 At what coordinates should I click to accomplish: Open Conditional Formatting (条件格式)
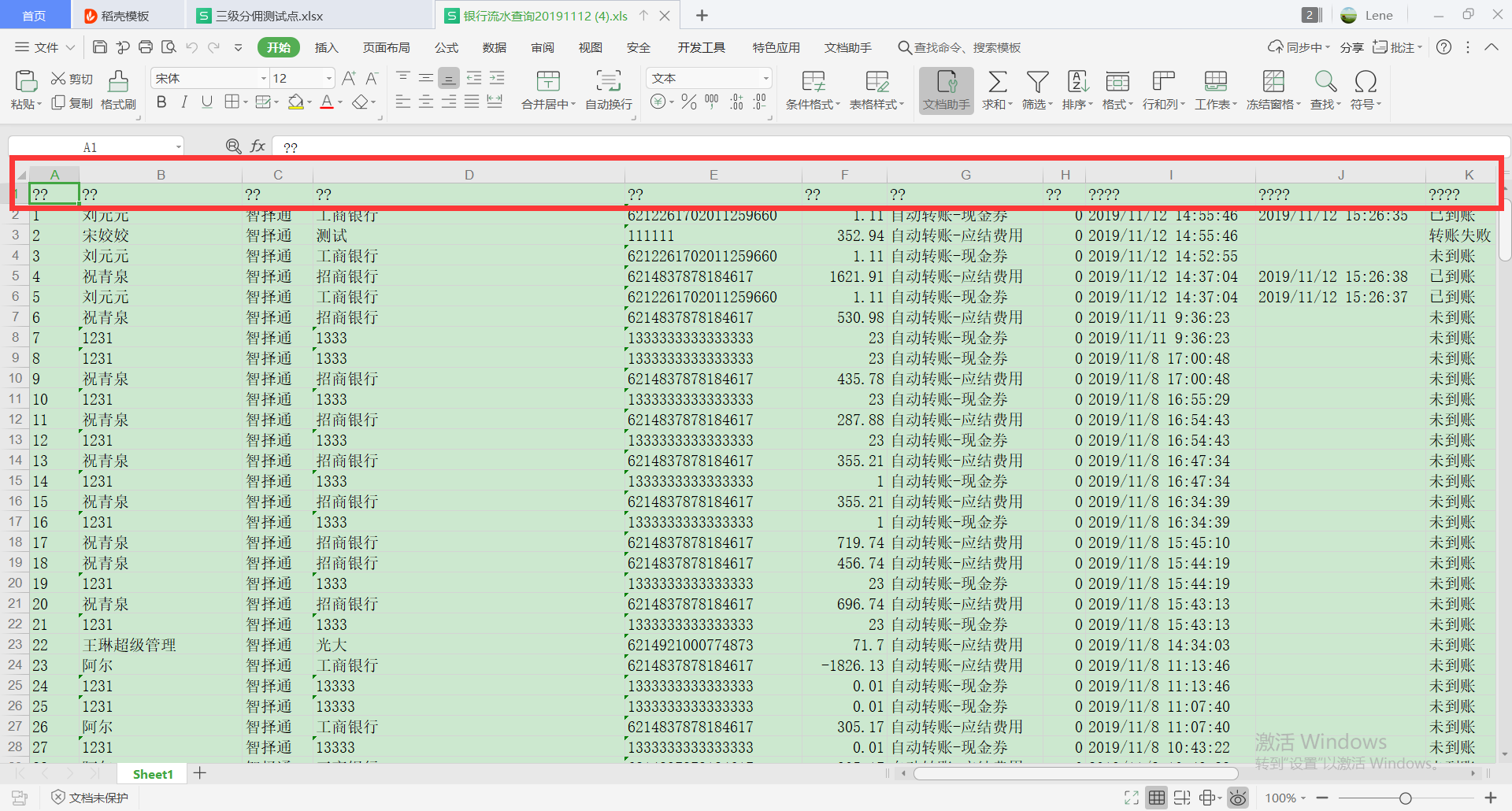(813, 82)
